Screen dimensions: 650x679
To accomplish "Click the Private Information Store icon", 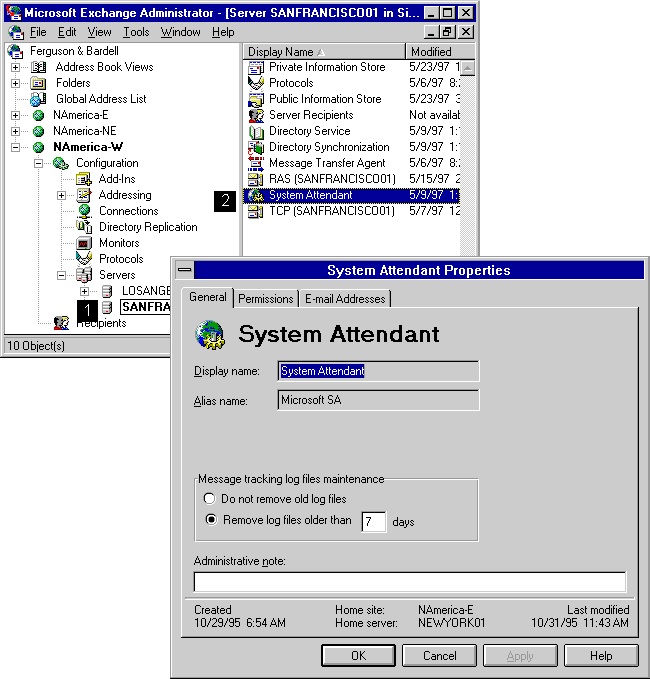I will 256,68.
